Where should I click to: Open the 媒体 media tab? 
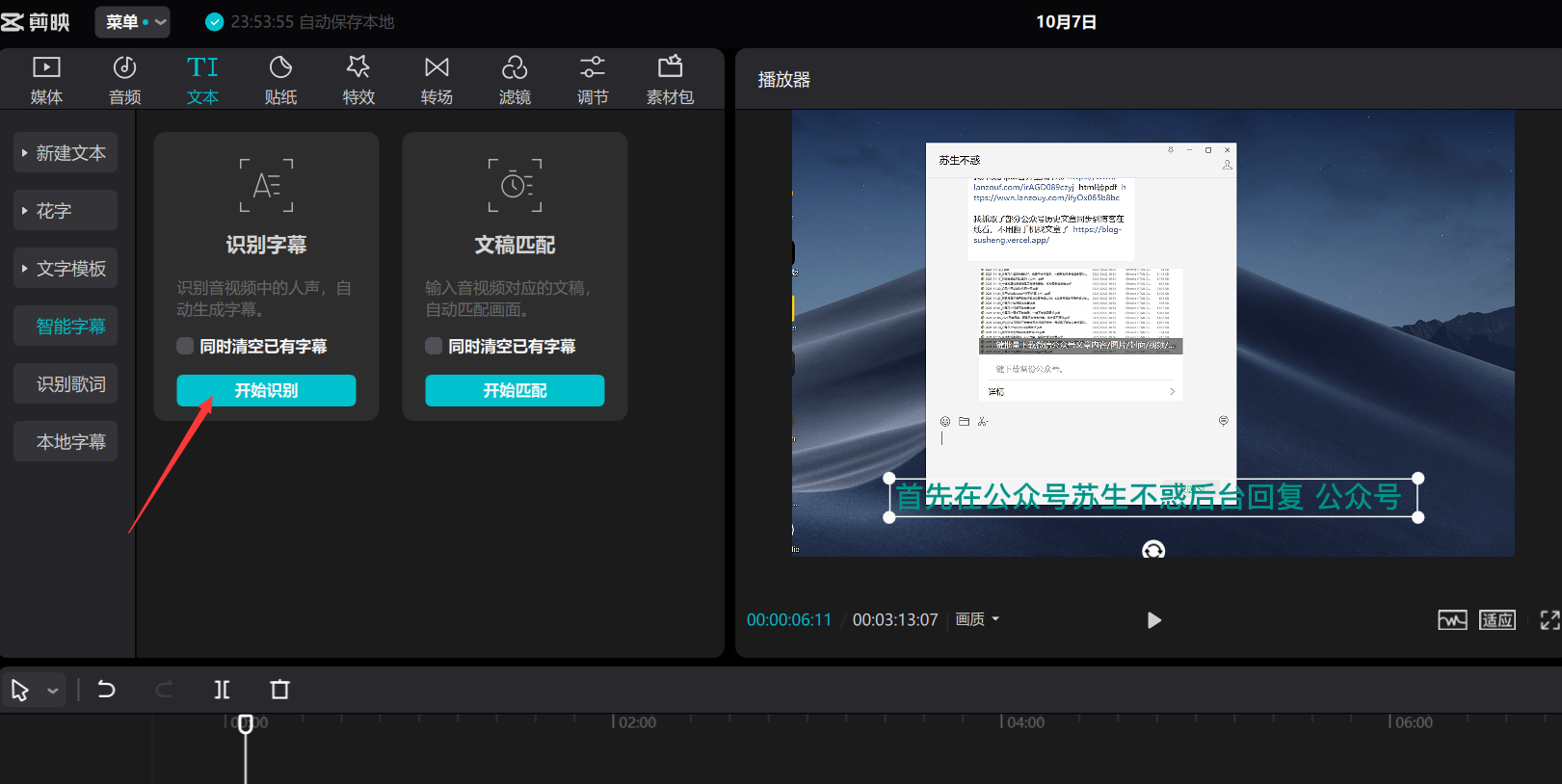coord(46,80)
